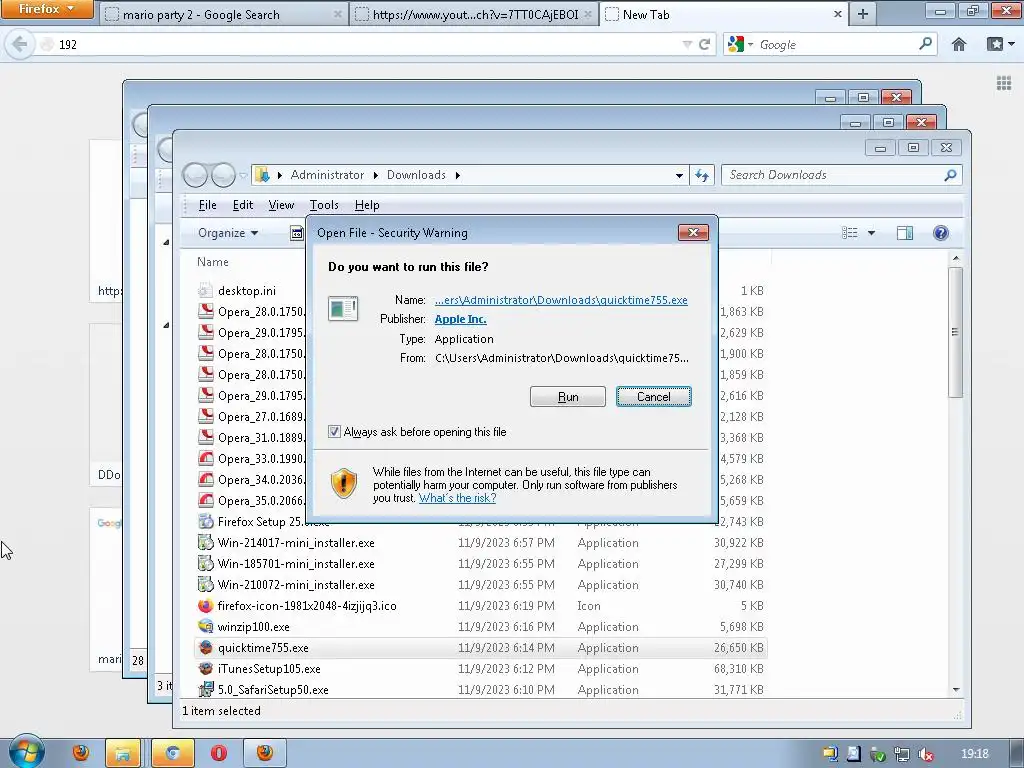The width and height of the screenshot is (1024, 768).
Task: Reload the page in Firefox
Action: pyautogui.click(x=704, y=44)
